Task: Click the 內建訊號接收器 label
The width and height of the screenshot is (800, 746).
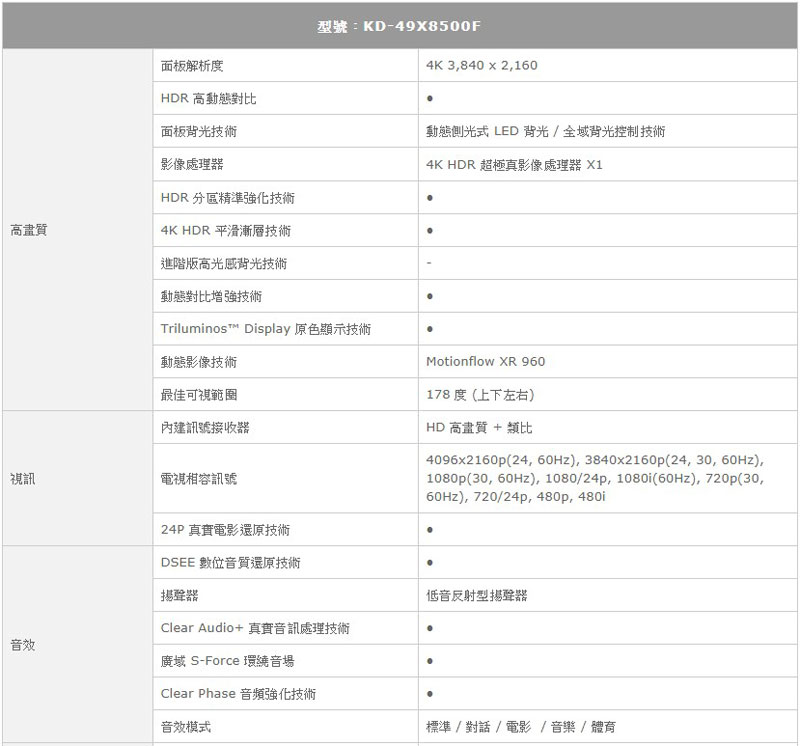Action: [205, 428]
